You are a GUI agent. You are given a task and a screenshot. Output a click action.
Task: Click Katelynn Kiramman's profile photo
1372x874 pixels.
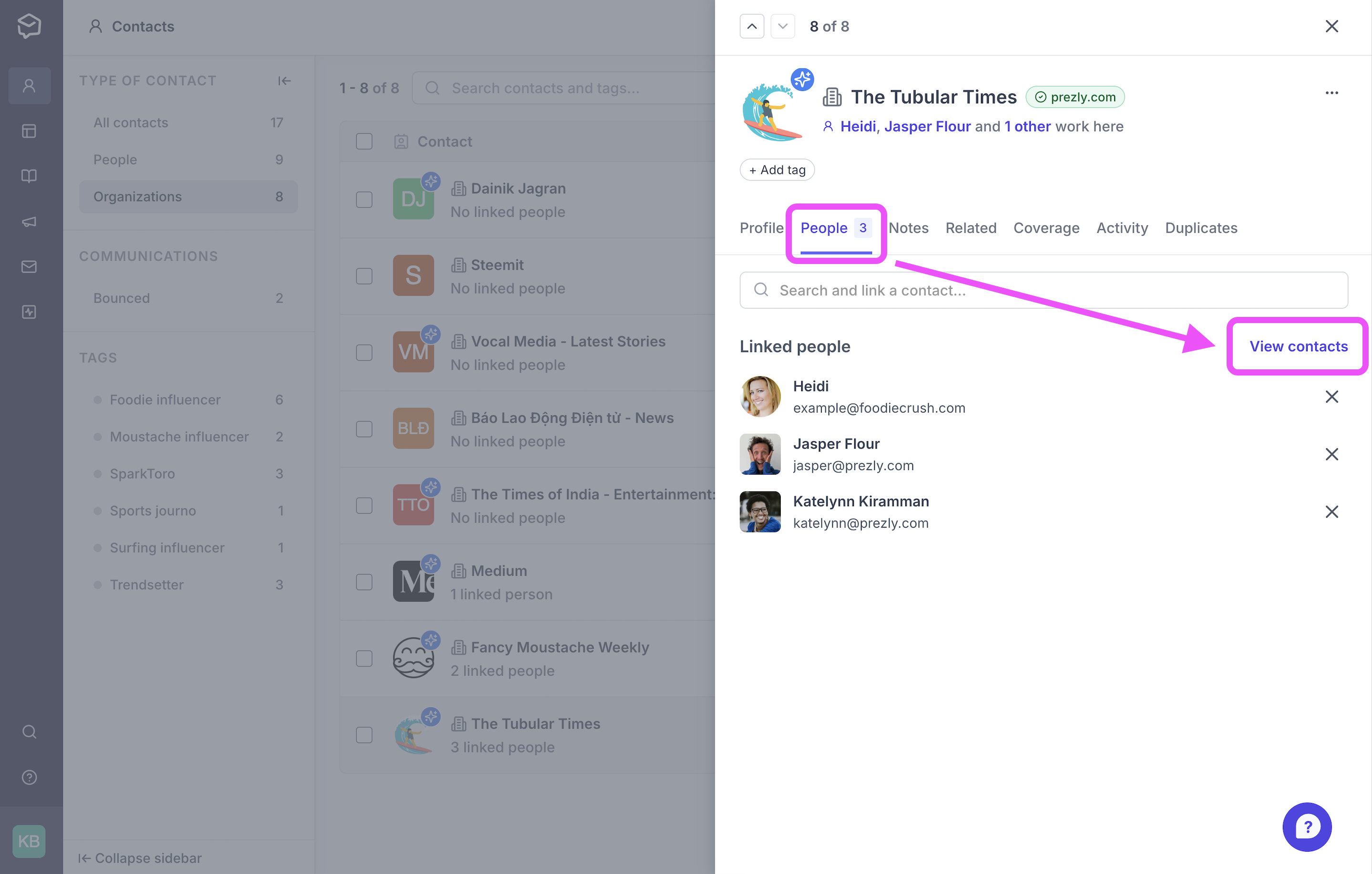point(760,512)
